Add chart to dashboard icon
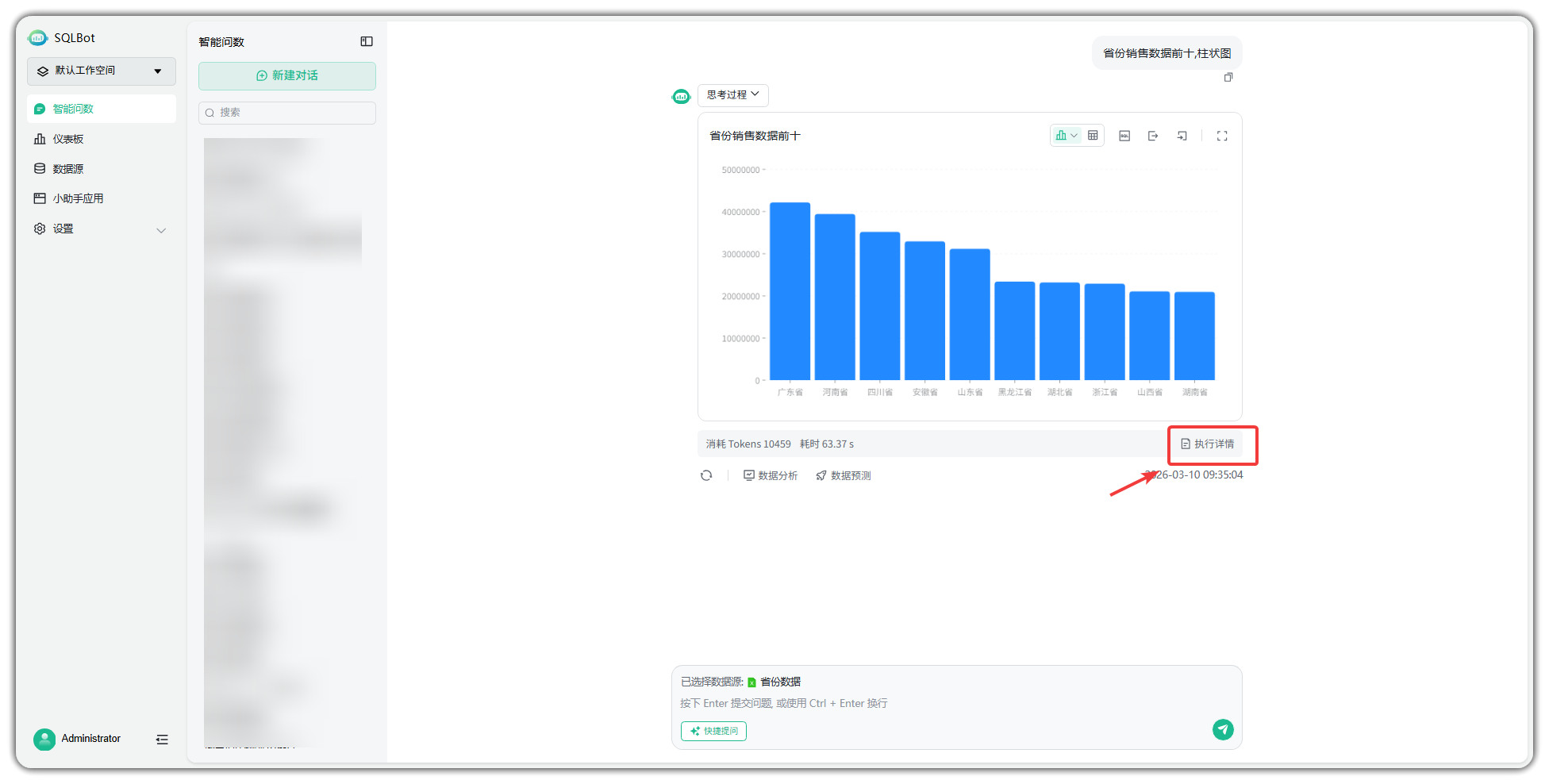The height and width of the screenshot is (784, 1549). (1182, 136)
